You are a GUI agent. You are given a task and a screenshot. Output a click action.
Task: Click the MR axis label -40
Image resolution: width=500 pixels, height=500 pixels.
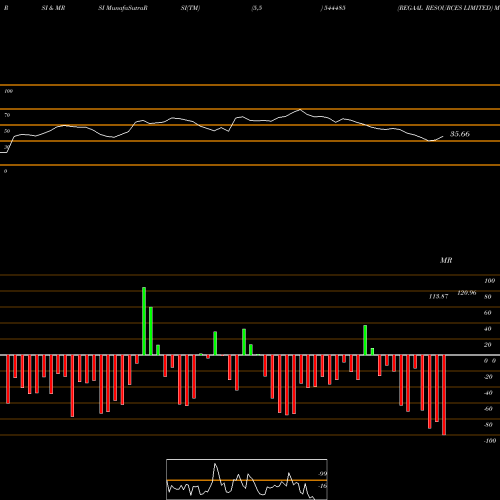[488, 393]
